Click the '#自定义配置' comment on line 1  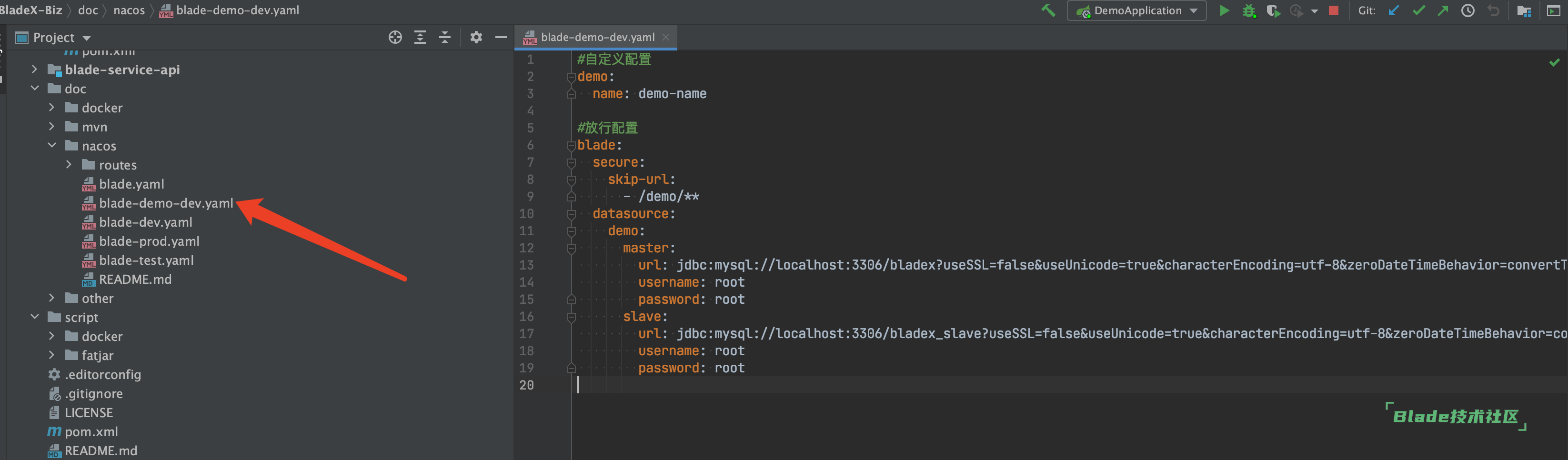pyautogui.click(x=614, y=59)
